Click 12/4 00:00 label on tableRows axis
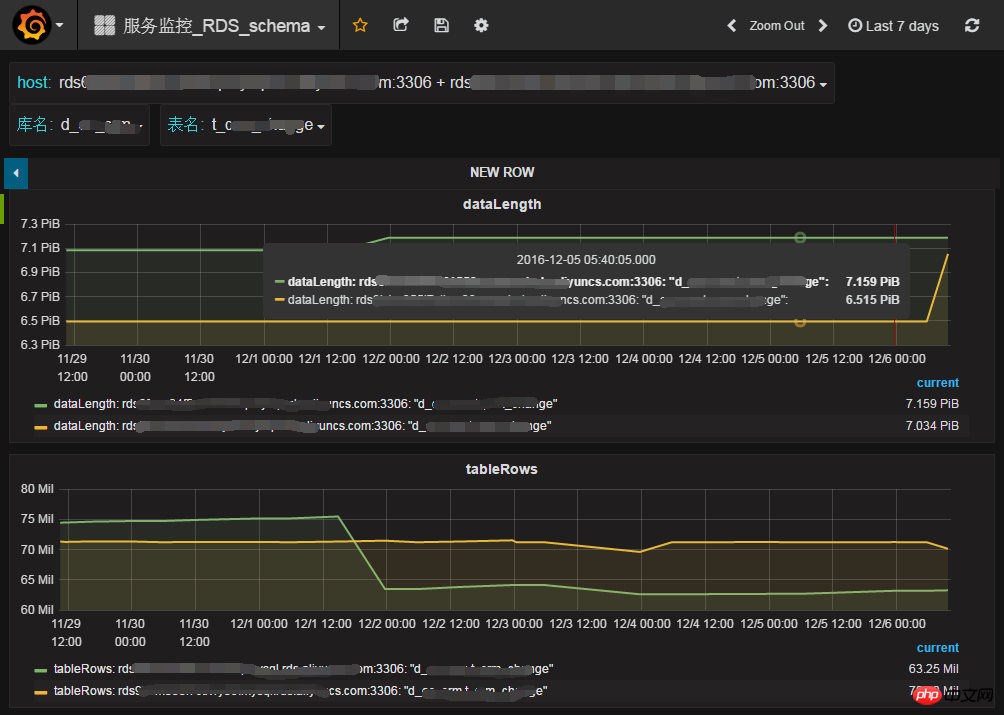1004x715 pixels. [642, 623]
